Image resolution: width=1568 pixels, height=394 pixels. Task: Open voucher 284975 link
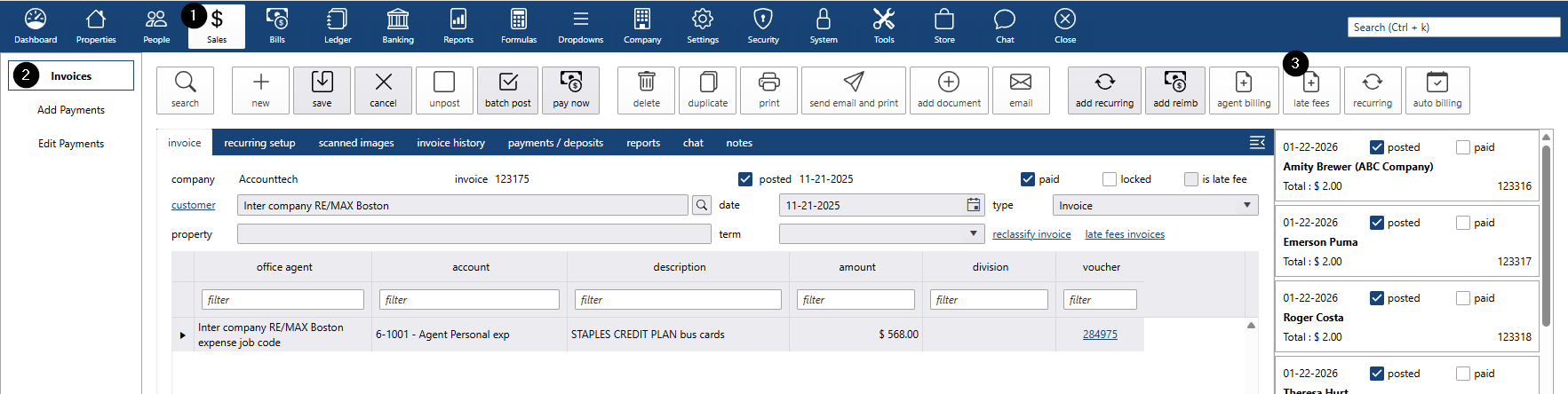[1100, 335]
